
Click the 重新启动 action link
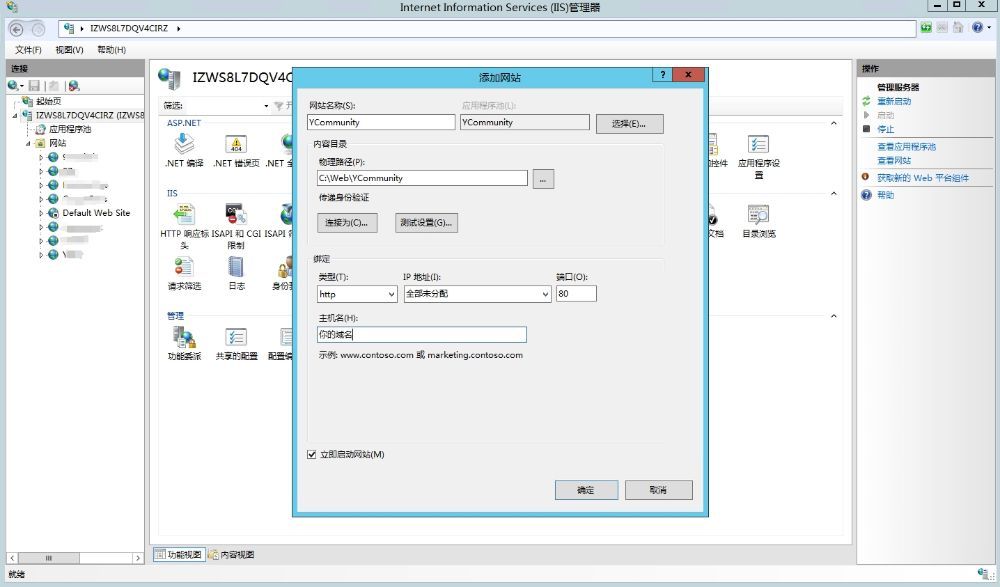tap(893, 101)
